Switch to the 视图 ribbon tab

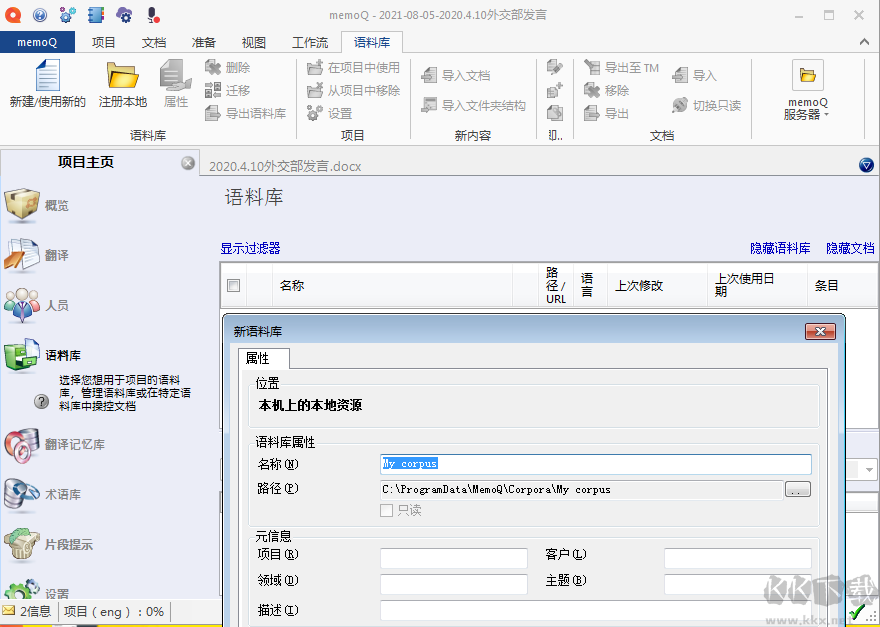tap(254, 43)
